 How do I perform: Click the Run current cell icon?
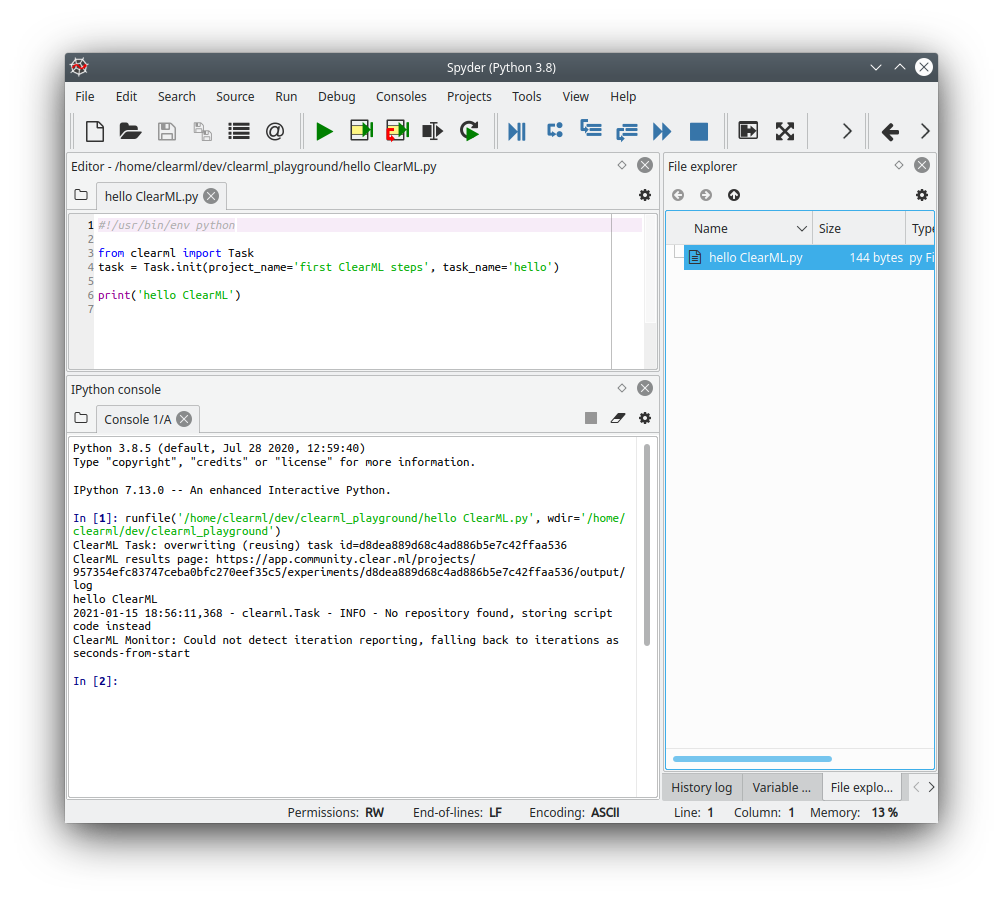360,131
